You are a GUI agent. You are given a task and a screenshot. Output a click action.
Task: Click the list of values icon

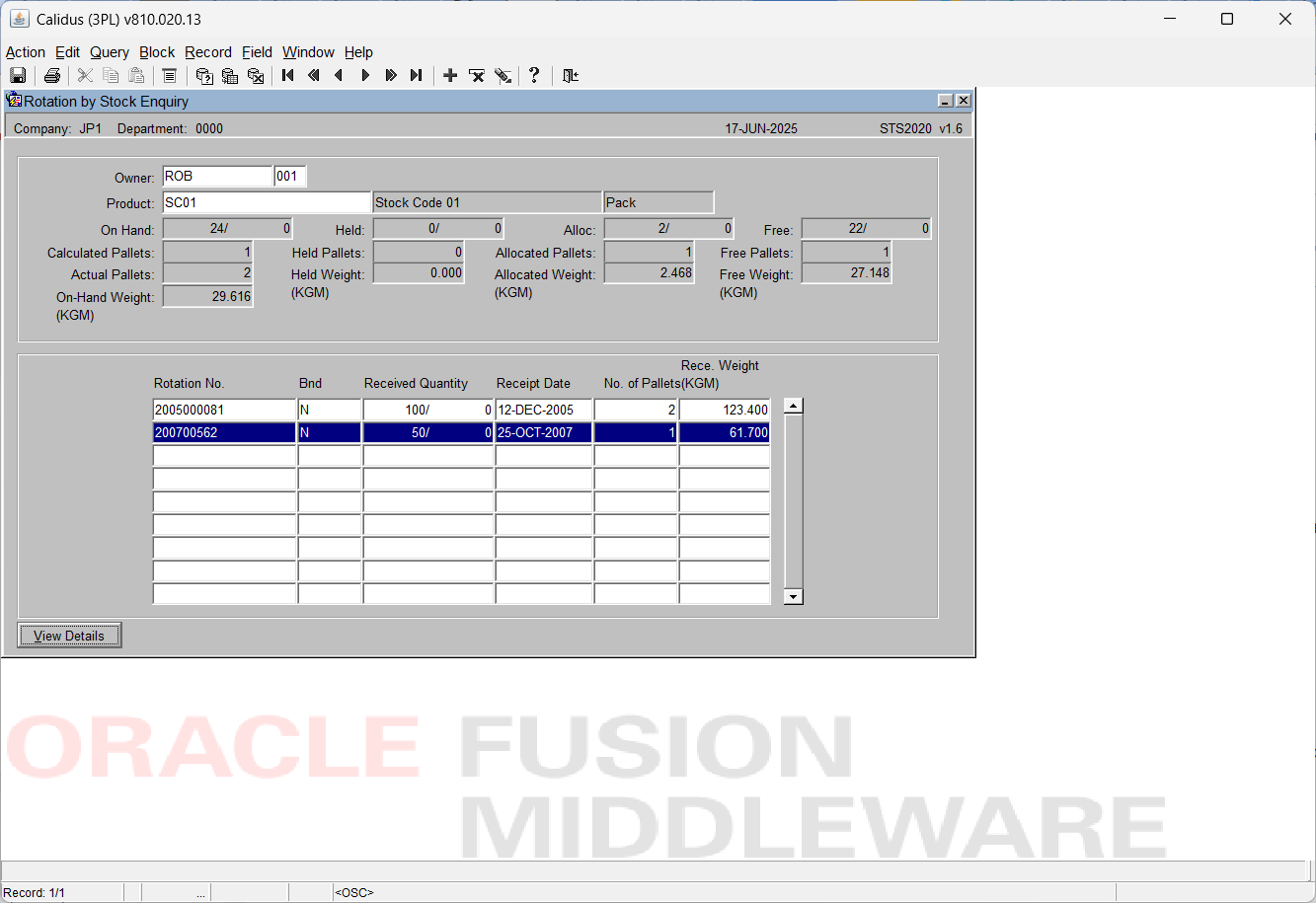170,75
